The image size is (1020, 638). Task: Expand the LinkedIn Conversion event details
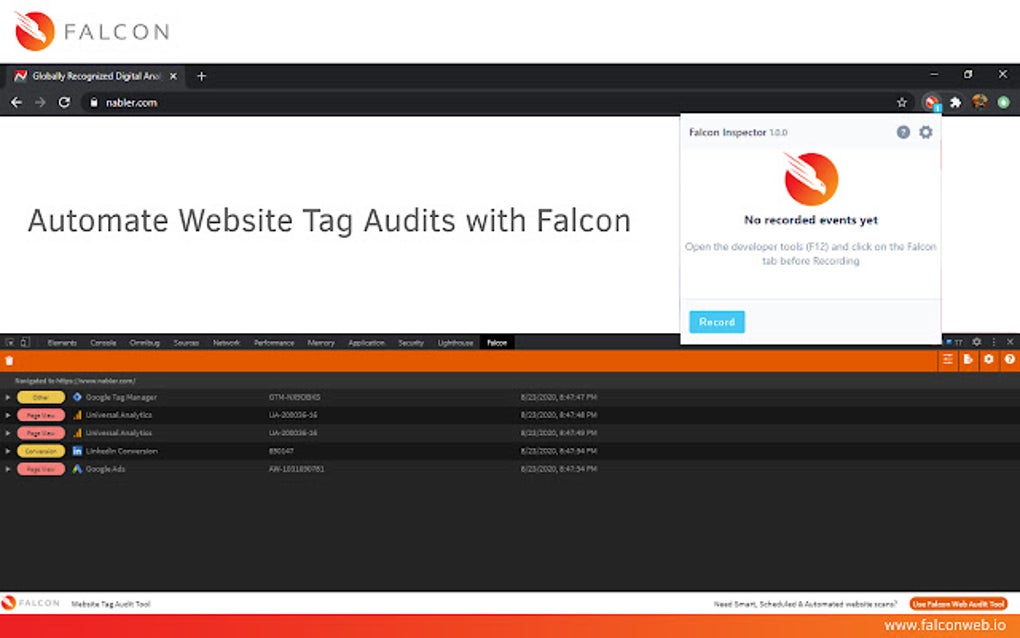pyautogui.click(x=8, y=451)
